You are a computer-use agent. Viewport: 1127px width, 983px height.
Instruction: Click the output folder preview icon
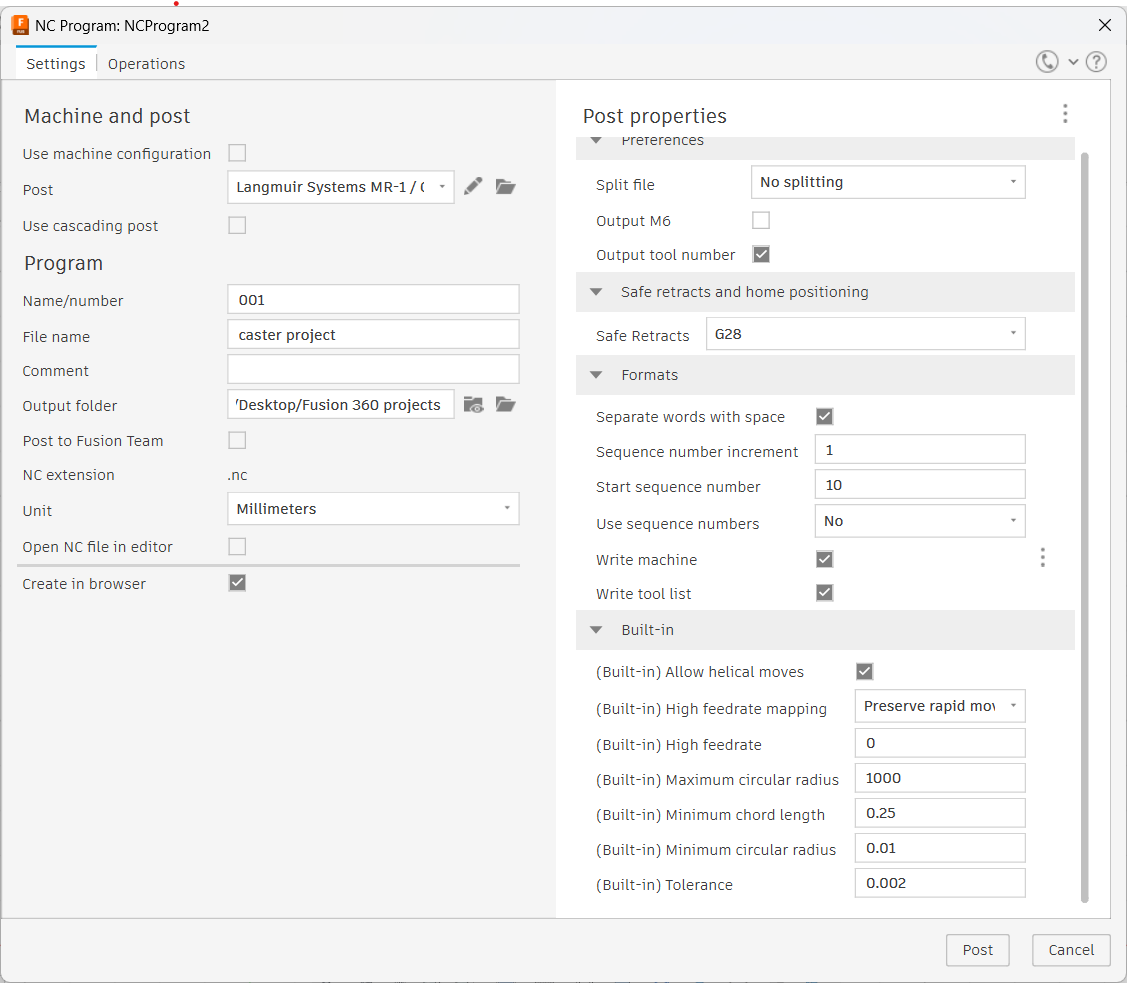coord(473,405)
